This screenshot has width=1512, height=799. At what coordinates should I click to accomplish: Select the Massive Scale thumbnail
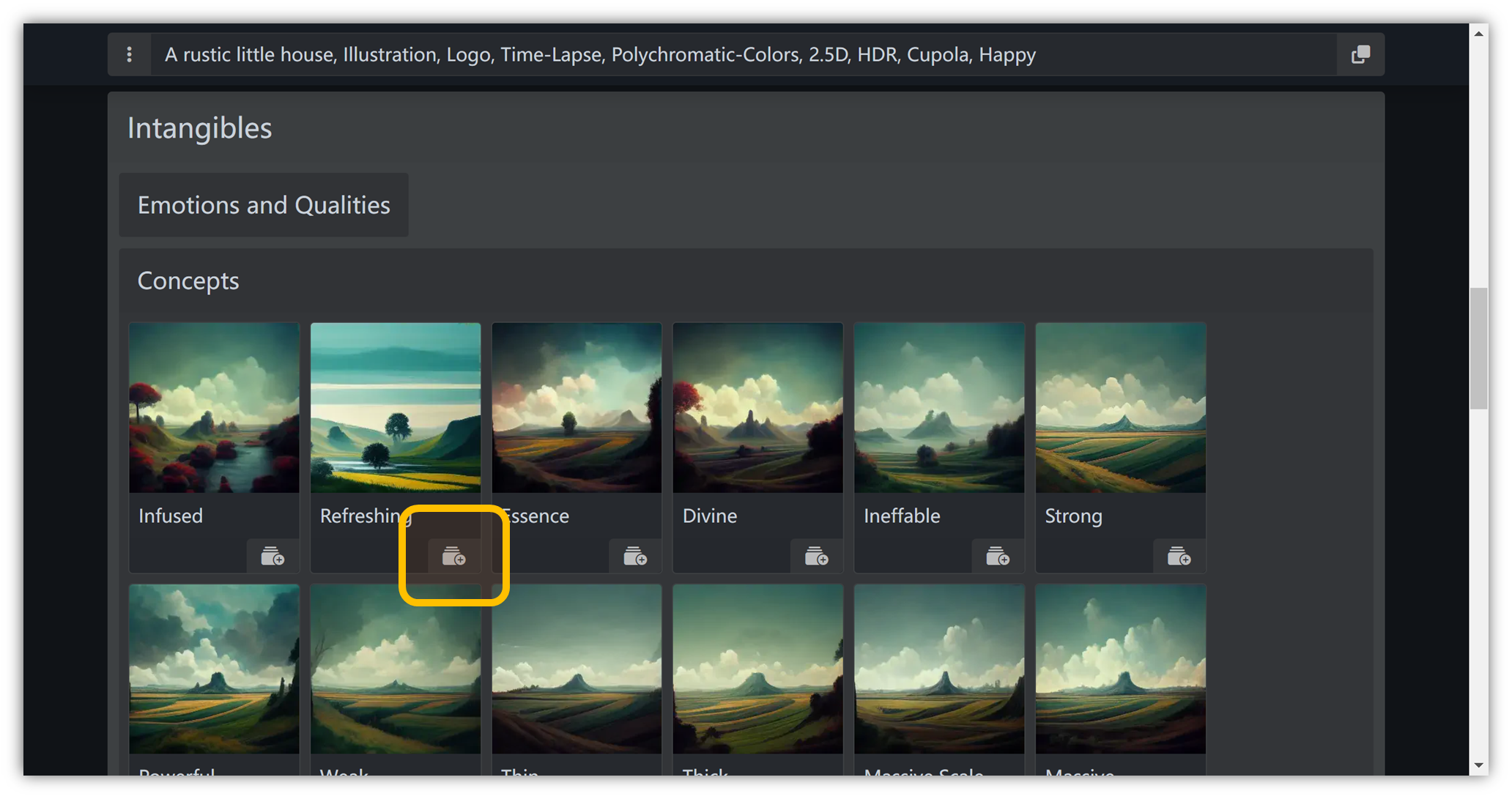[x=939, y=669]
